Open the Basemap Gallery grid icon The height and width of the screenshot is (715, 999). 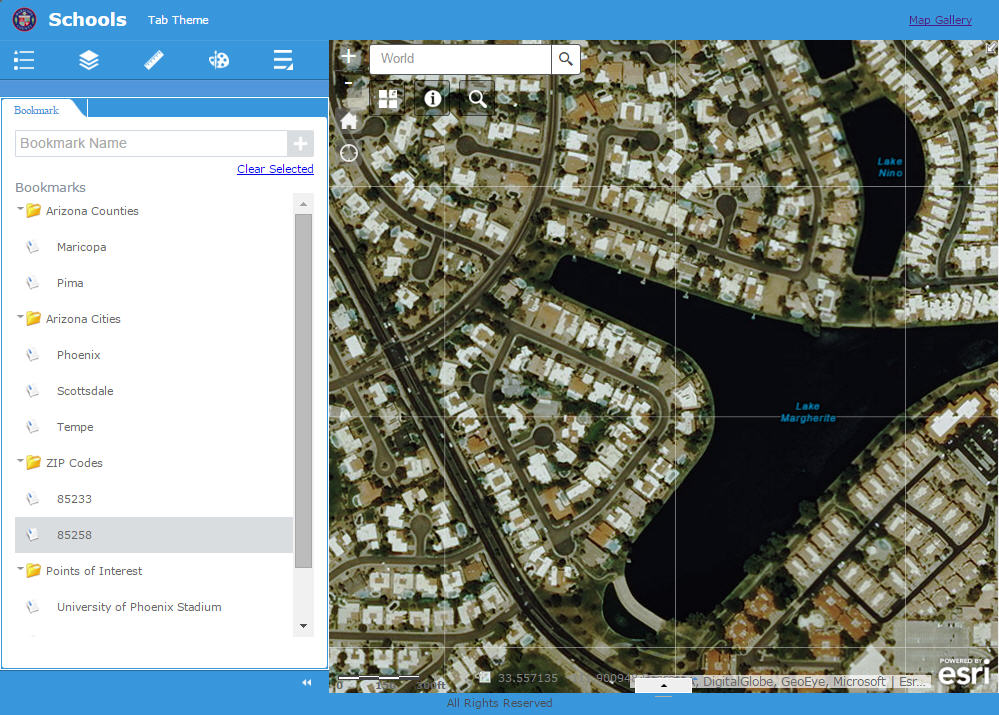(x=388, y=99)
